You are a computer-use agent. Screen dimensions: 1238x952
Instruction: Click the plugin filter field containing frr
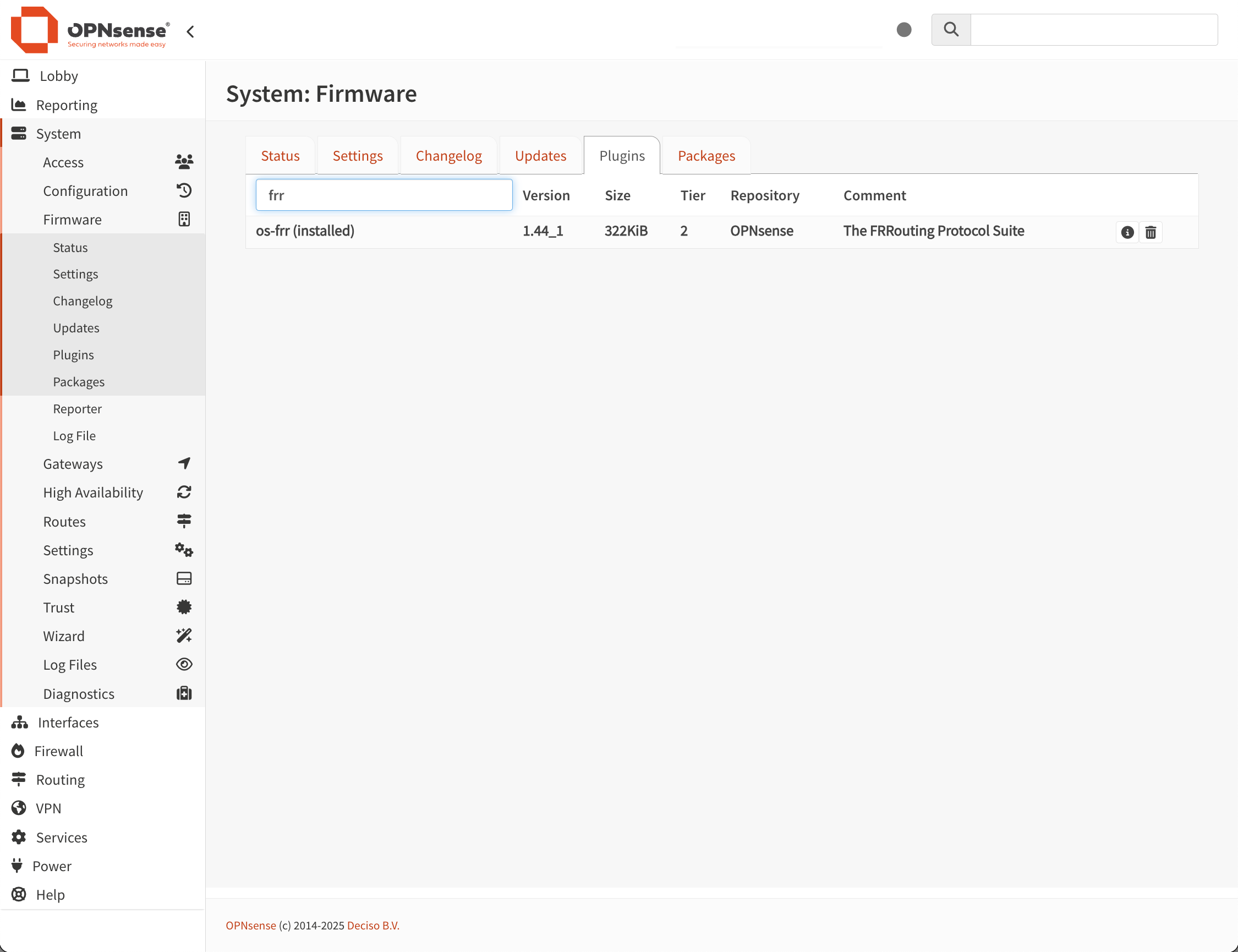[384, 195]
